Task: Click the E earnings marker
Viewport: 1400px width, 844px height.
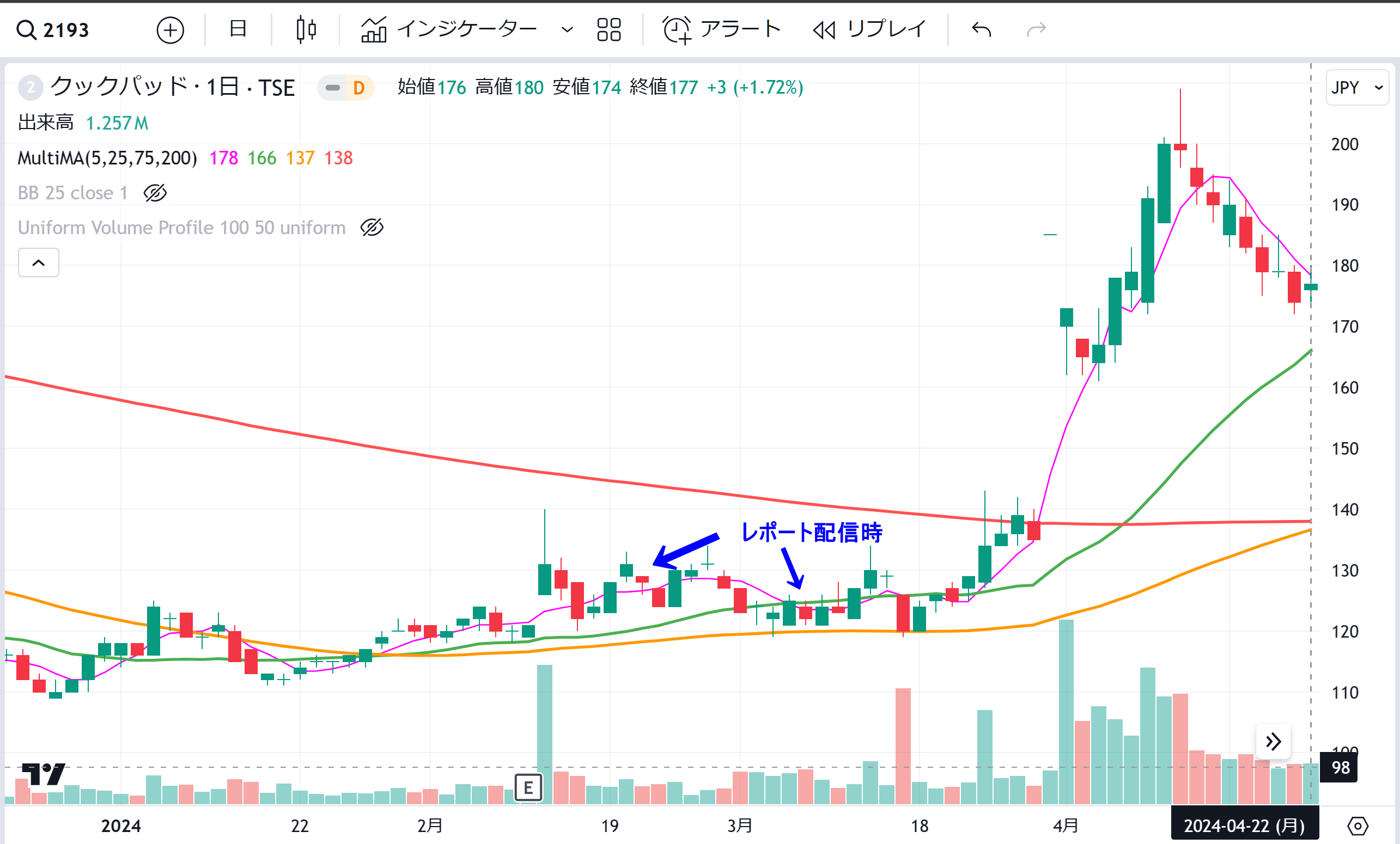Action: click(528, 788)
